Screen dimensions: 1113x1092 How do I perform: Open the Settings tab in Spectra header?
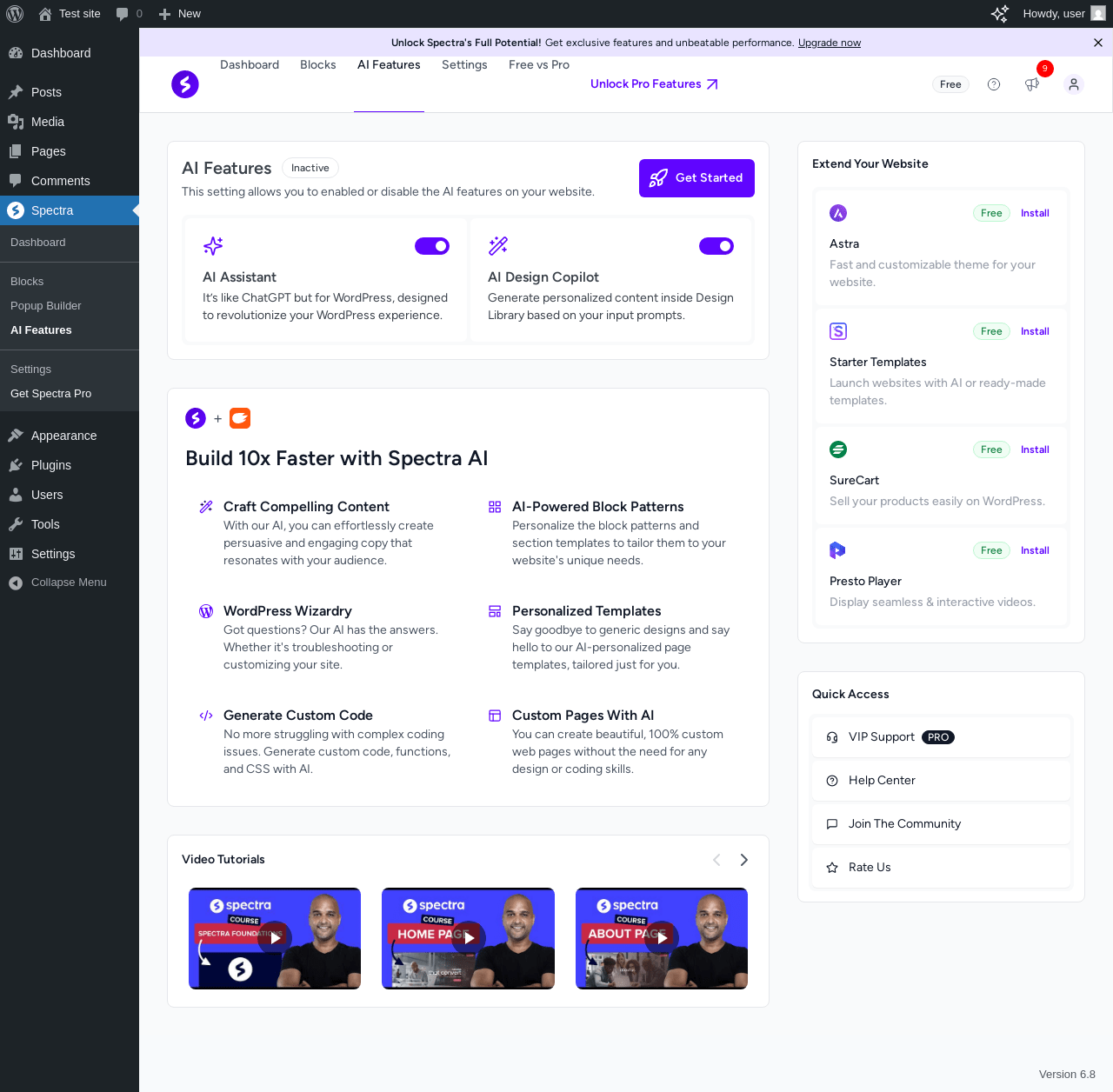(x=464, y=65)
